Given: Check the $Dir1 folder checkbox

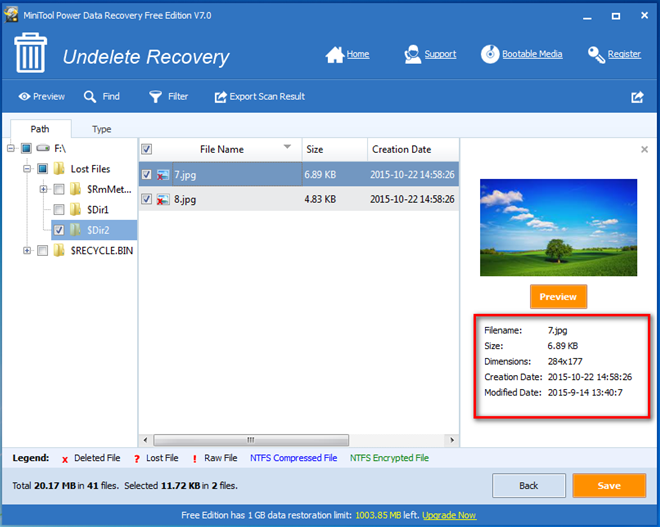Looking at the screenshot, I should [59, 209].
